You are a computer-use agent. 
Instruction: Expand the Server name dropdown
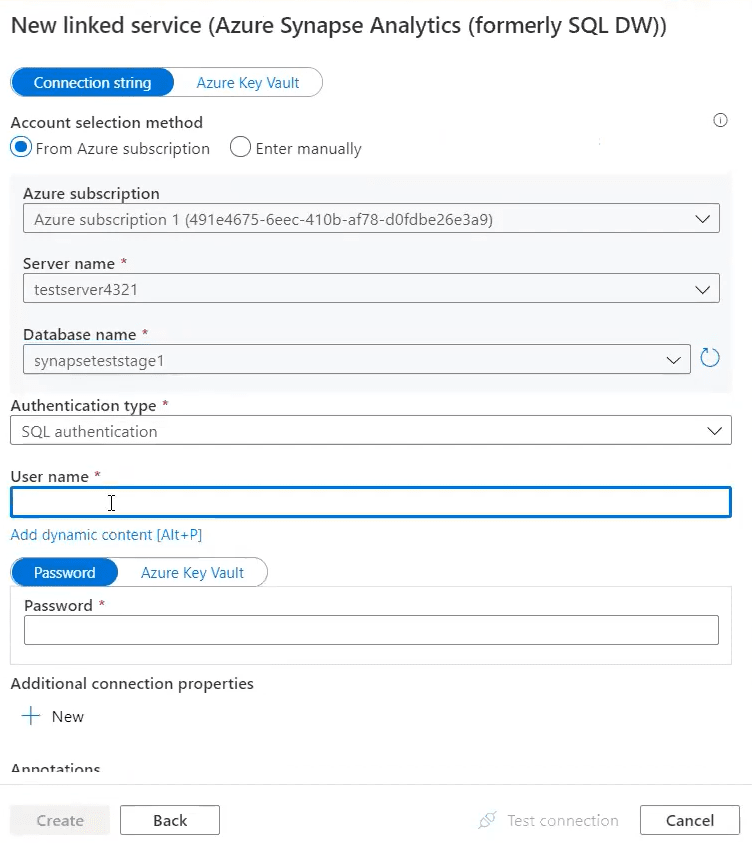371,289
